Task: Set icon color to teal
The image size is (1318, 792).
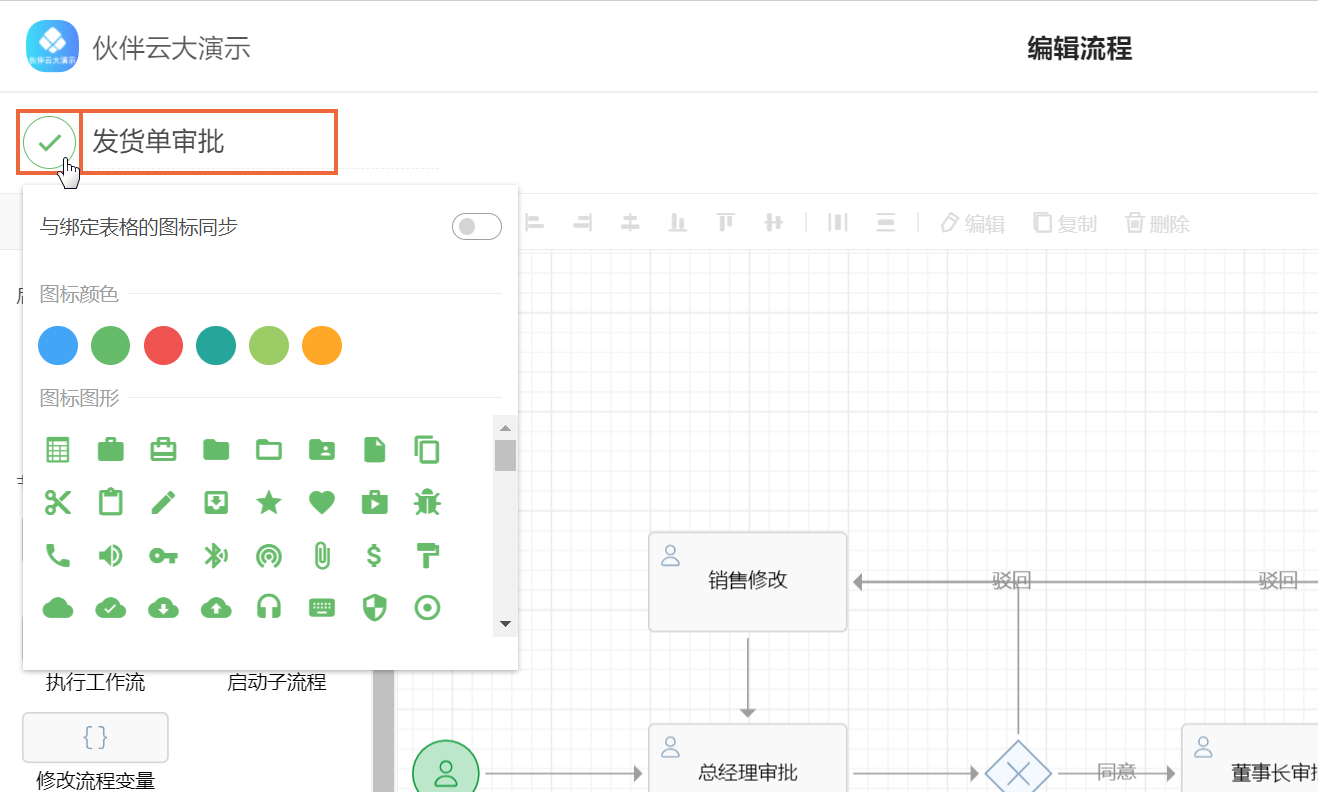Action: tap(216, 345)
